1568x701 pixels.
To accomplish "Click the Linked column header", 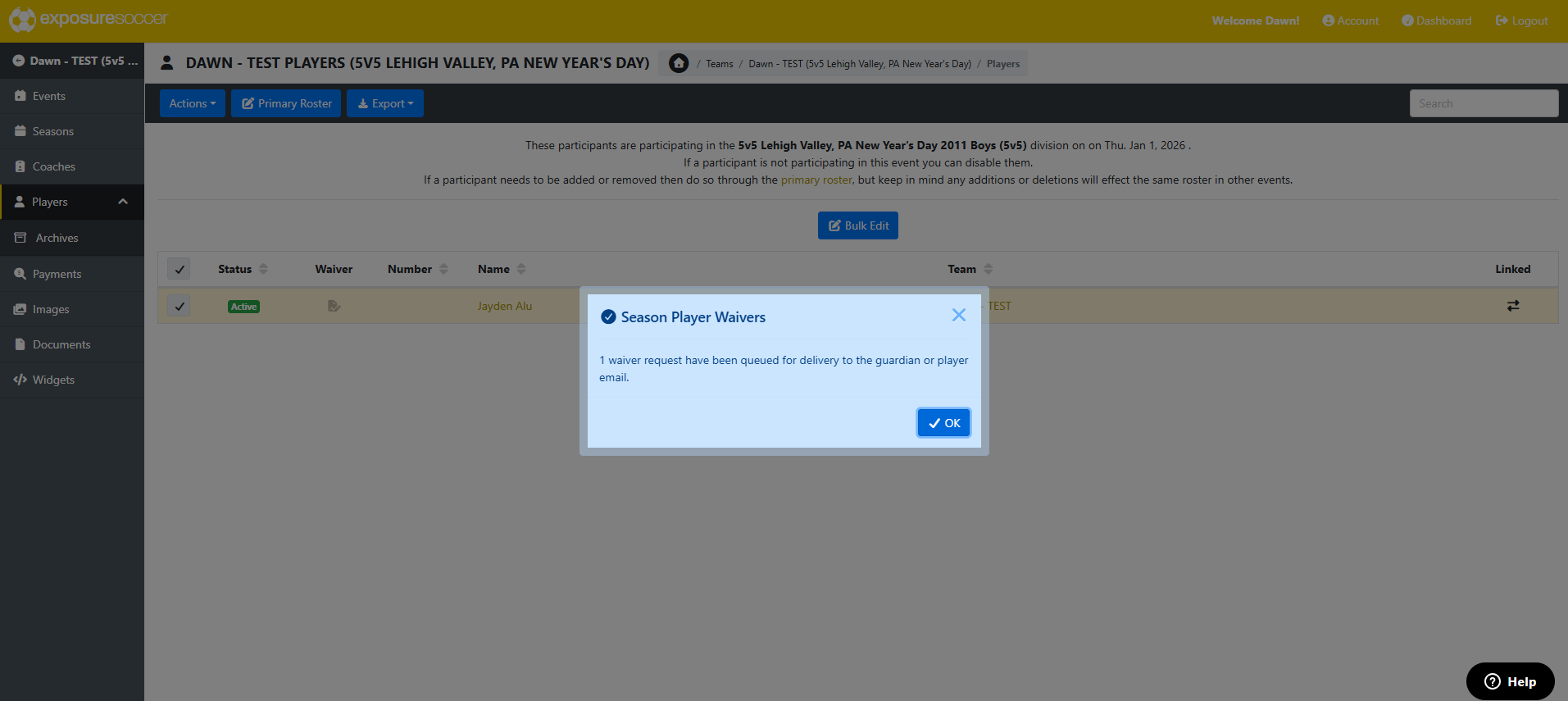I will (x=1512, y=269).
